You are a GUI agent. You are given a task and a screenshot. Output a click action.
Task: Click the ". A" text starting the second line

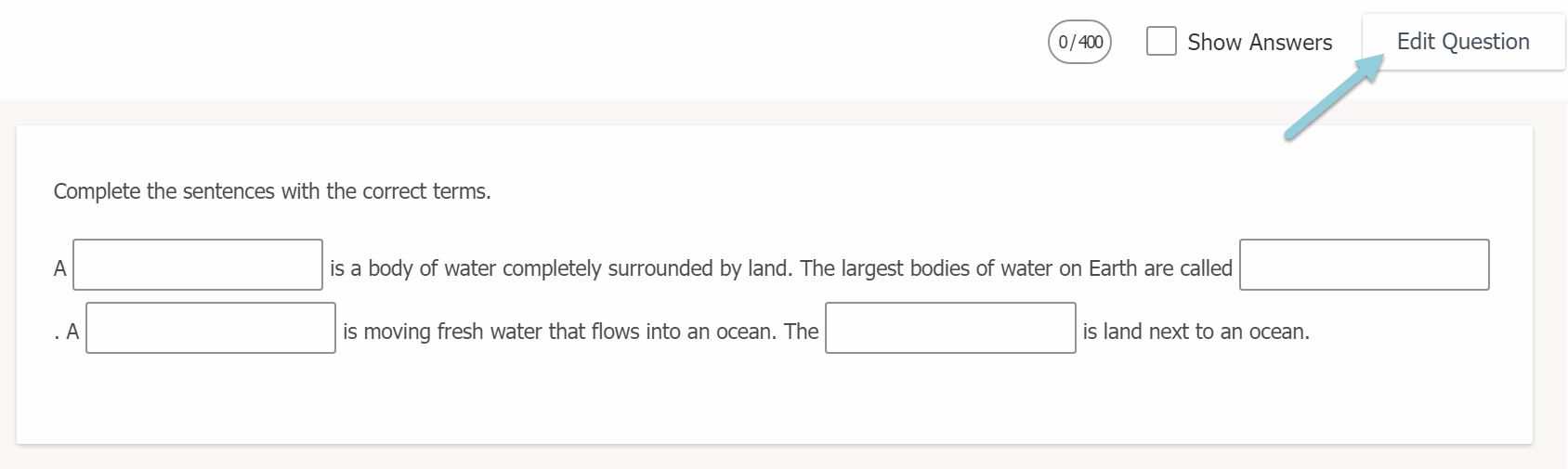(67, 332)
